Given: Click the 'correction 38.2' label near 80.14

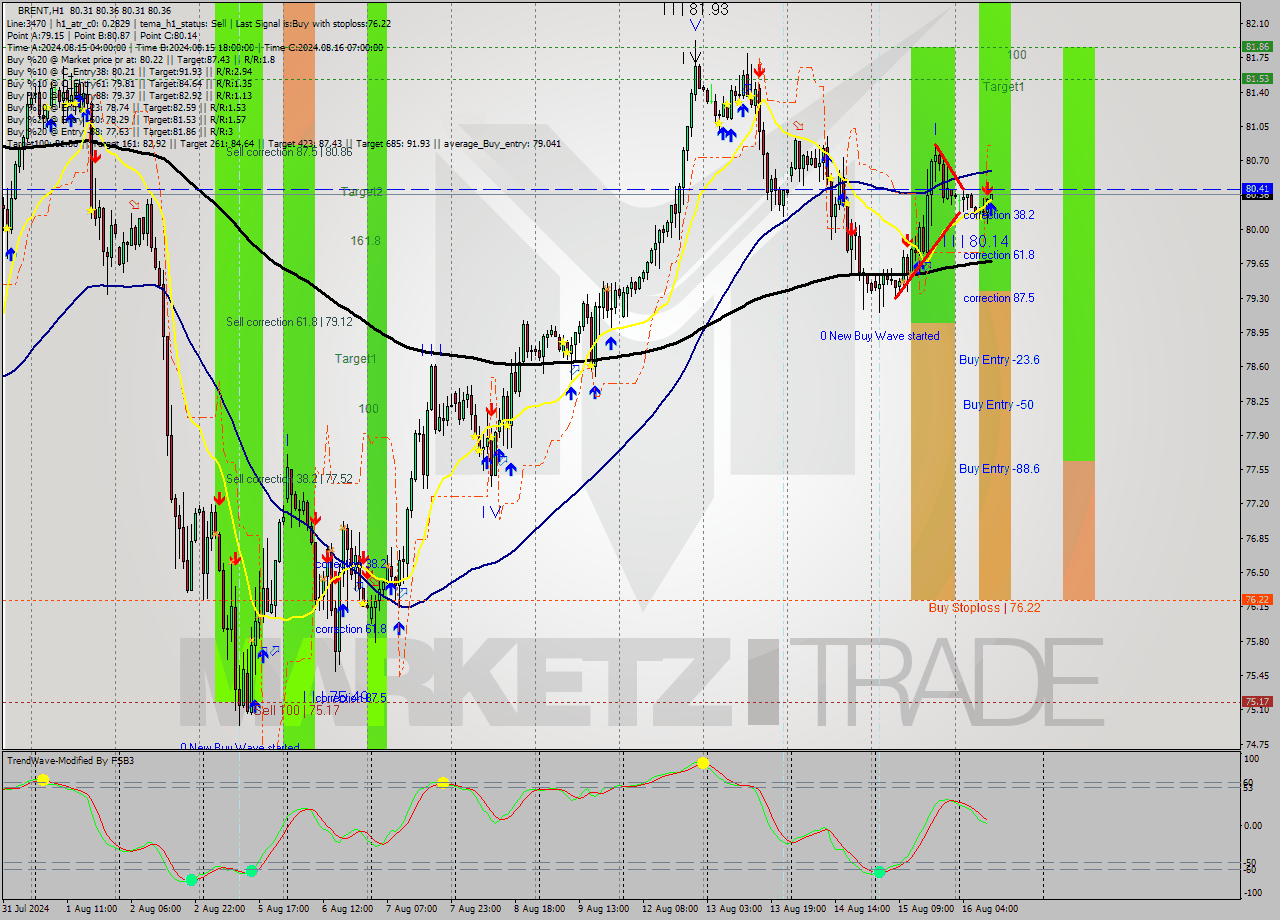Looking at the screenshot, I should (x=1001, y=215).
